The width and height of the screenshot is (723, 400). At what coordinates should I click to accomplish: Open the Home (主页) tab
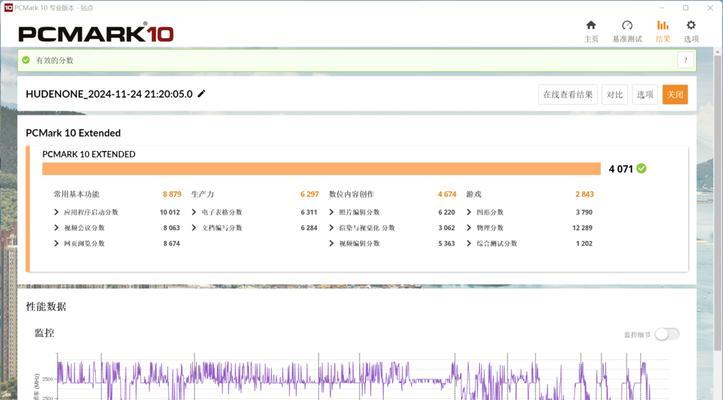(591, 31)
